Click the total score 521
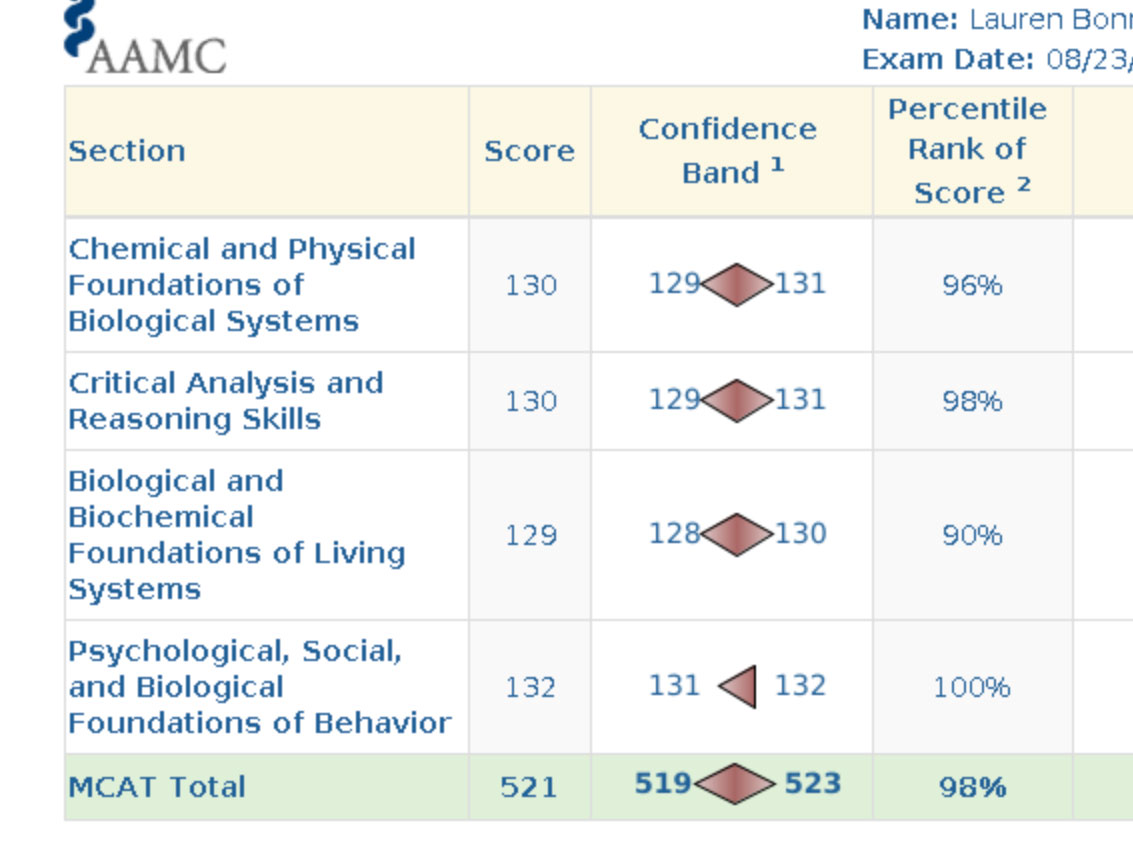The height and width of the screenshot is (841, 1133). 528,787
